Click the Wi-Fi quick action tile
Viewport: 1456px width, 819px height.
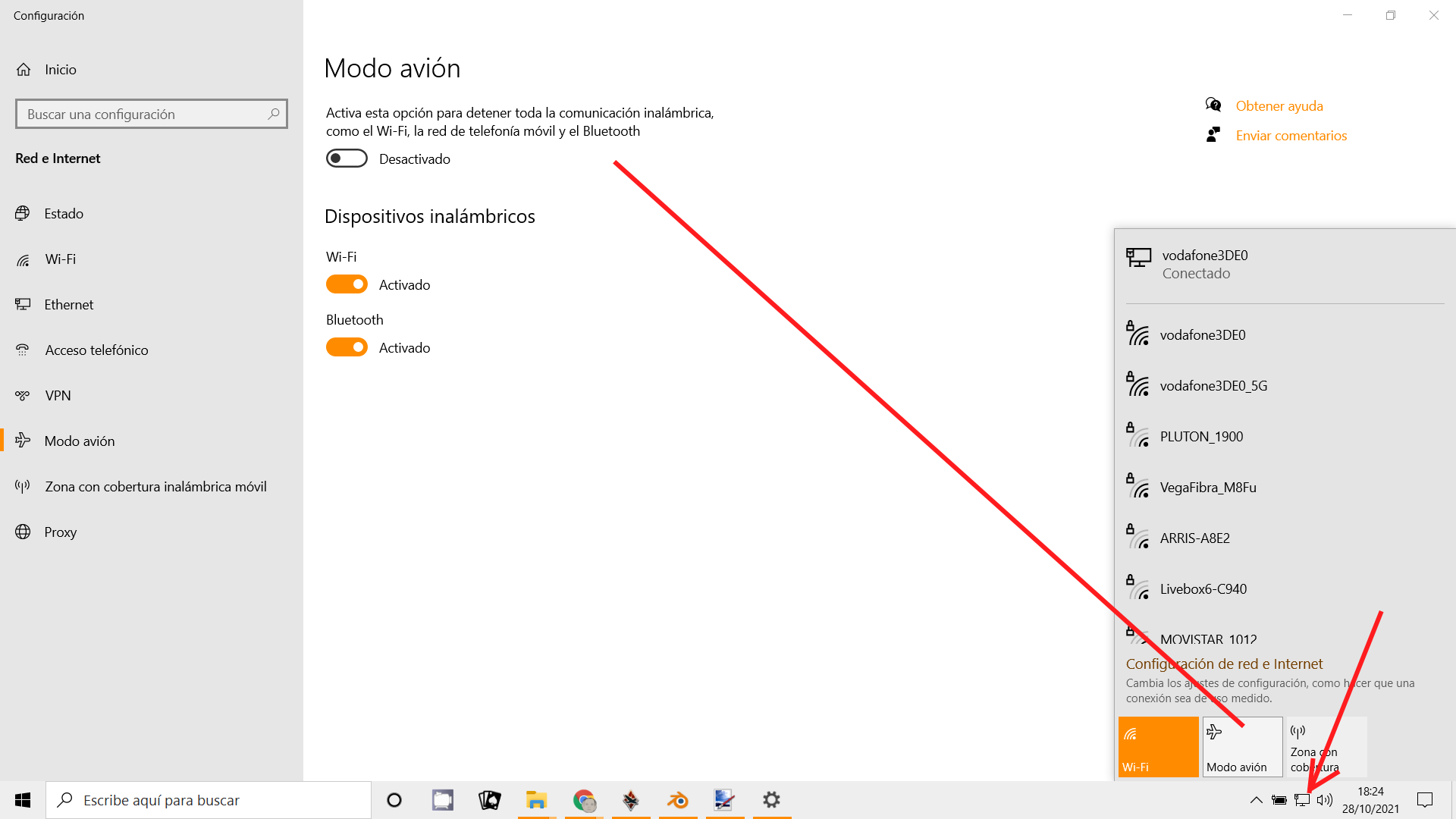(x=1158, y=747)
